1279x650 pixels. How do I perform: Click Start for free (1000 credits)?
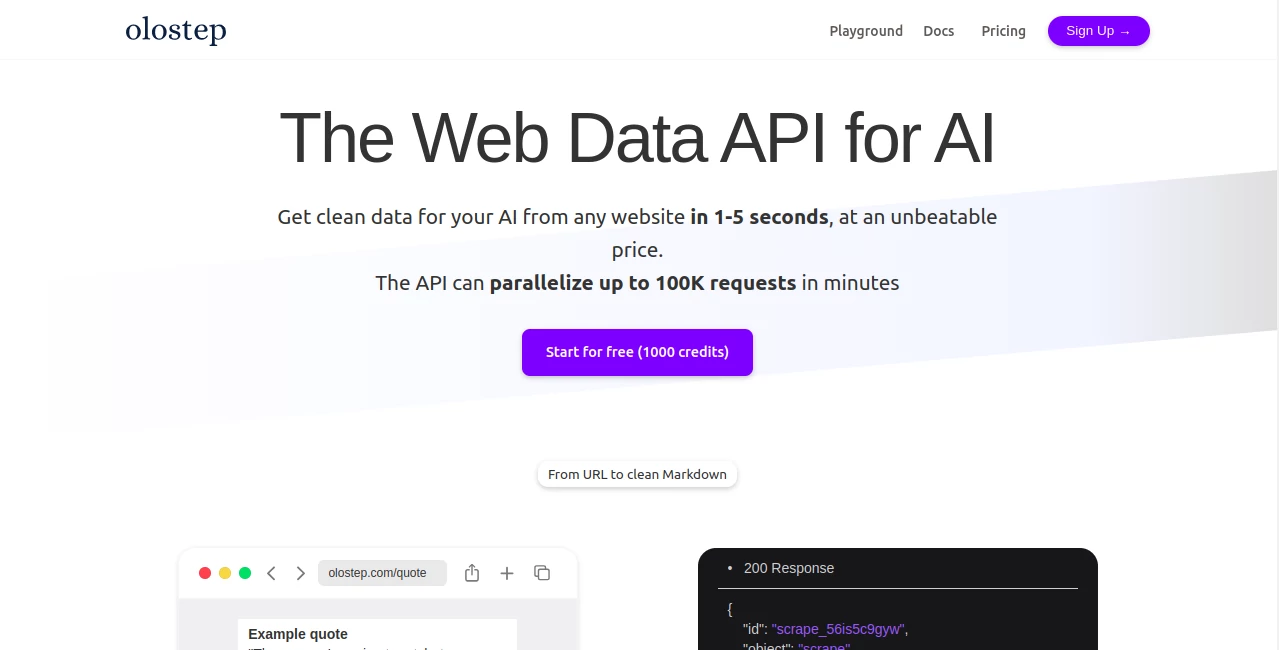point(637,352)
